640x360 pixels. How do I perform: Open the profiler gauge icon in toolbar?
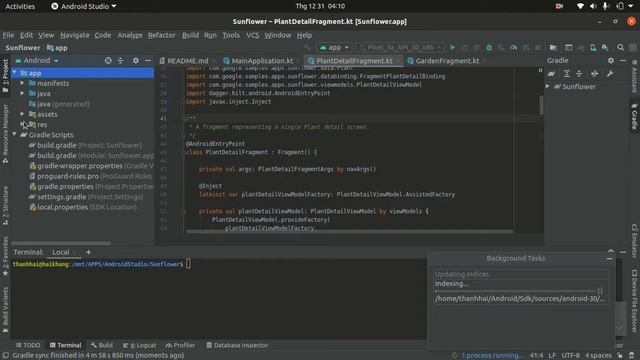point(513,48)
